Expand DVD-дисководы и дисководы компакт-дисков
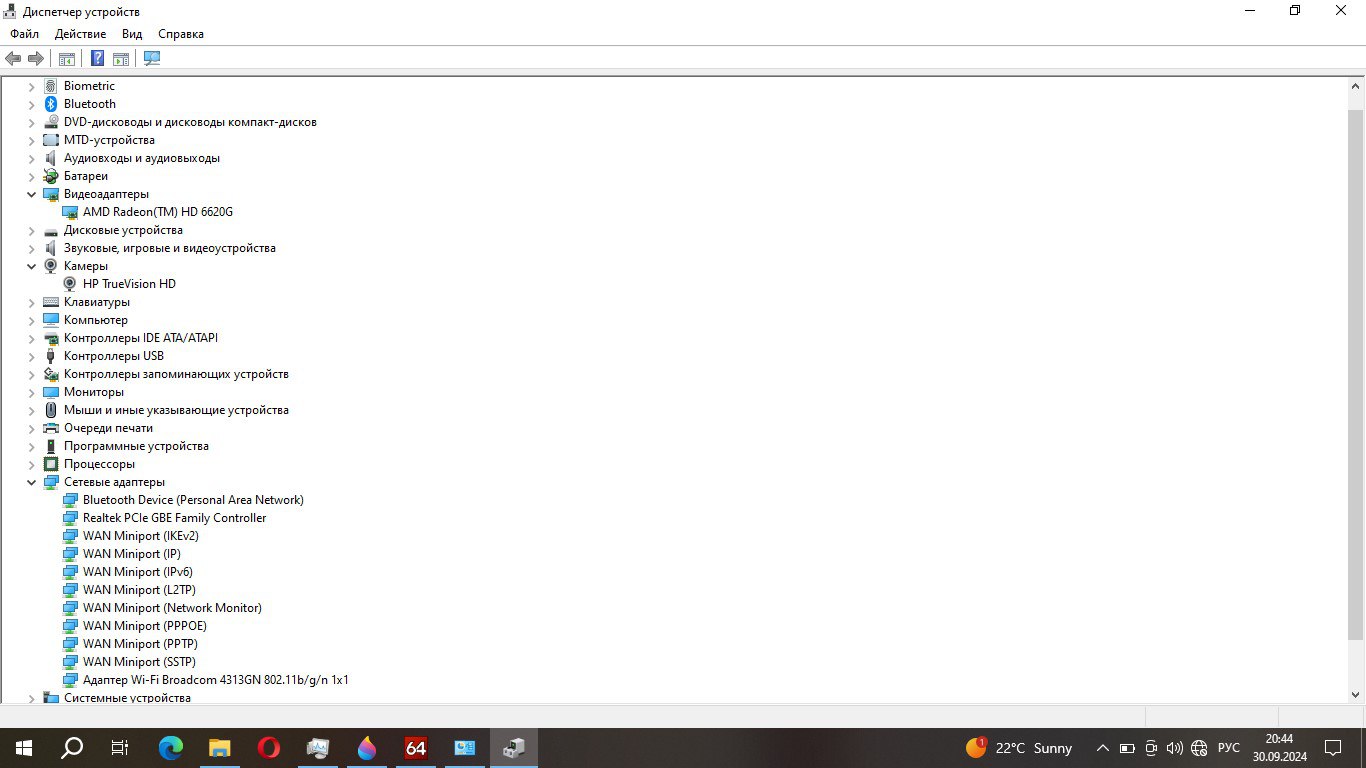Image resolution: width=1366 pixels, height=768 pixels. point(31,122)
